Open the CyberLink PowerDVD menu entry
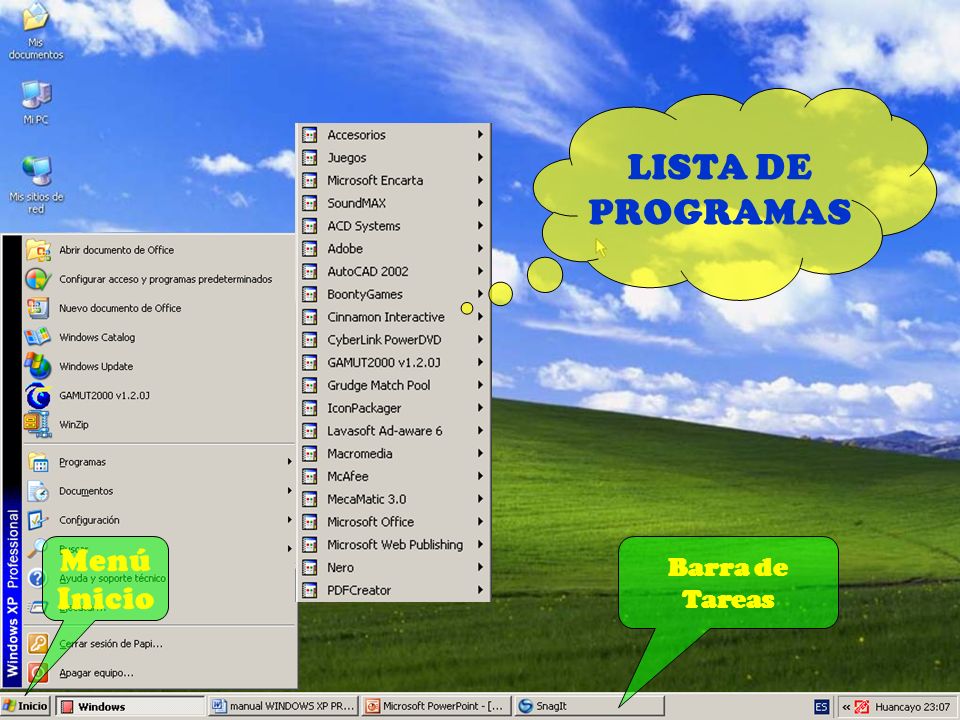This screenshot has width=960, height=720. click(x=394, y=340)
